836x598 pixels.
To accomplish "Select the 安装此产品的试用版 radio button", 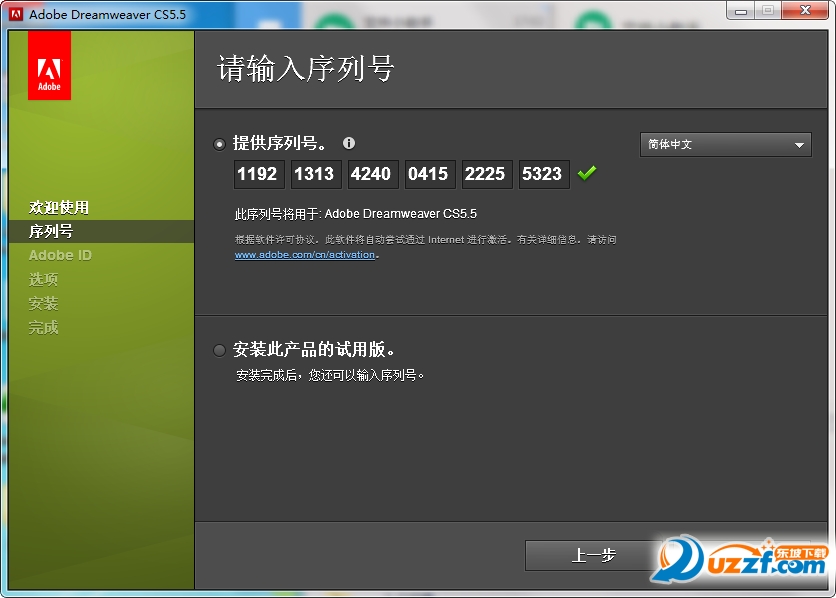I will pos(219,350).
